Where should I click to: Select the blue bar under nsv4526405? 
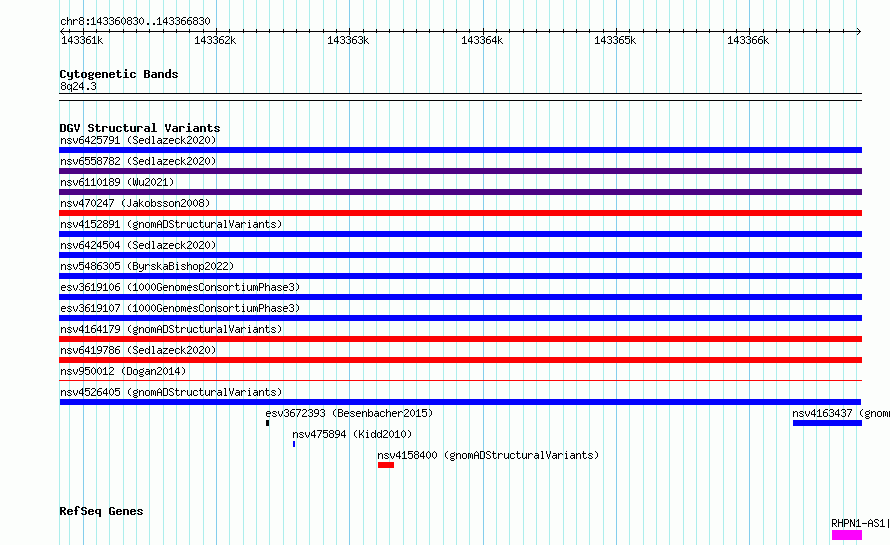460,402
